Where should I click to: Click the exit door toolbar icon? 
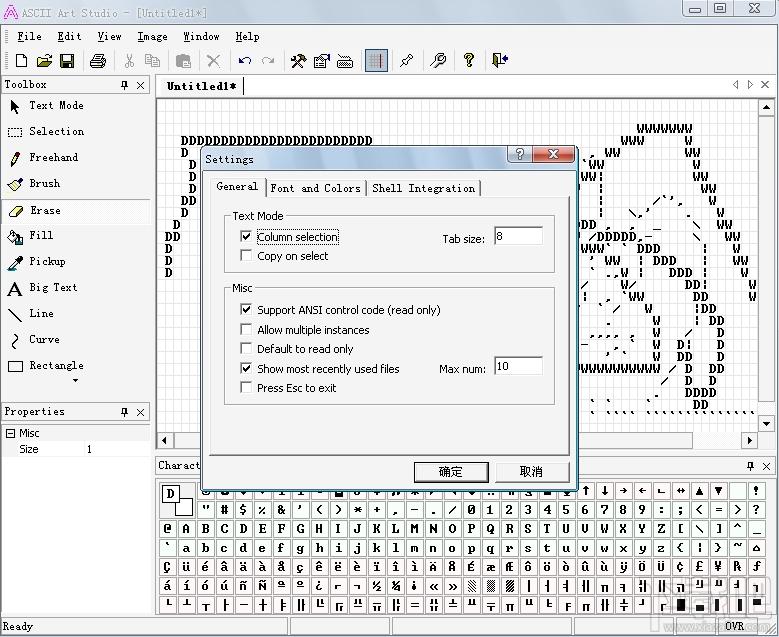tap(500, 60)
